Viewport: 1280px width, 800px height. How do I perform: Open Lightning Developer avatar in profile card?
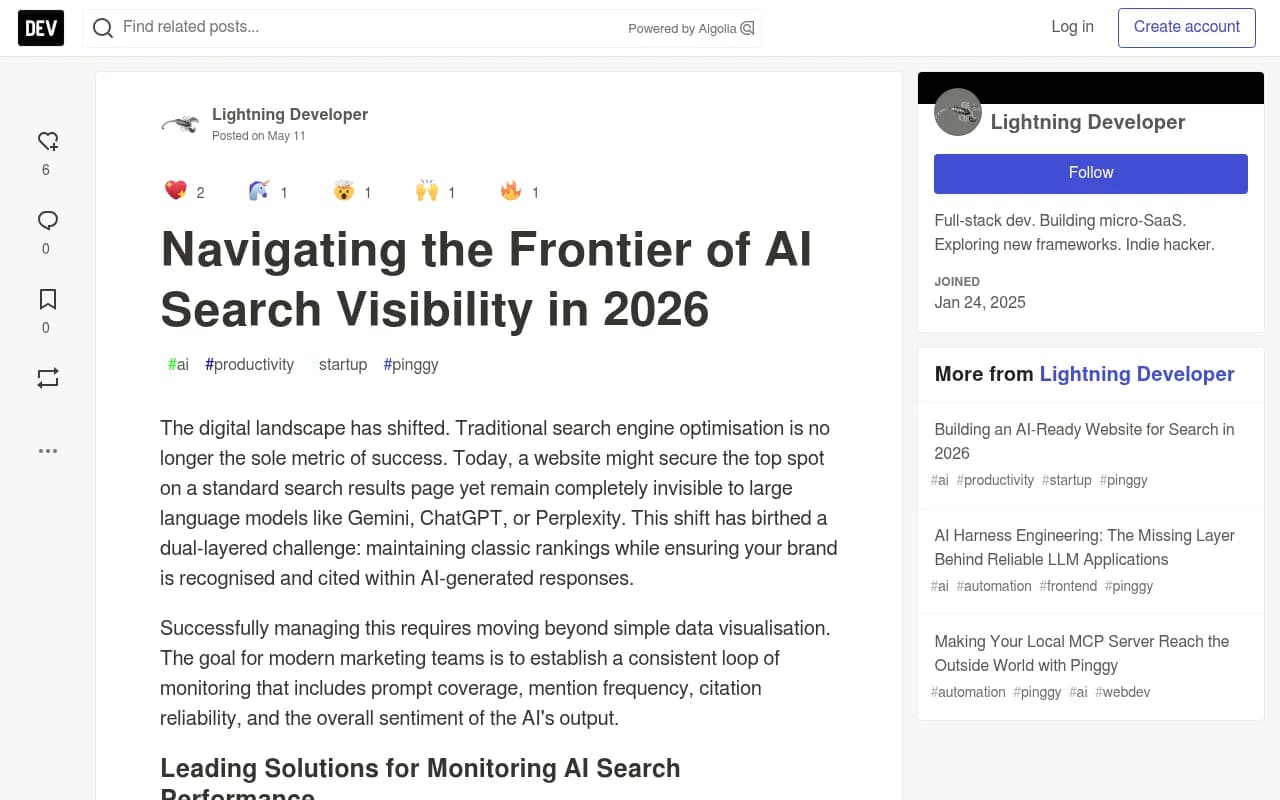coord(958,112)
